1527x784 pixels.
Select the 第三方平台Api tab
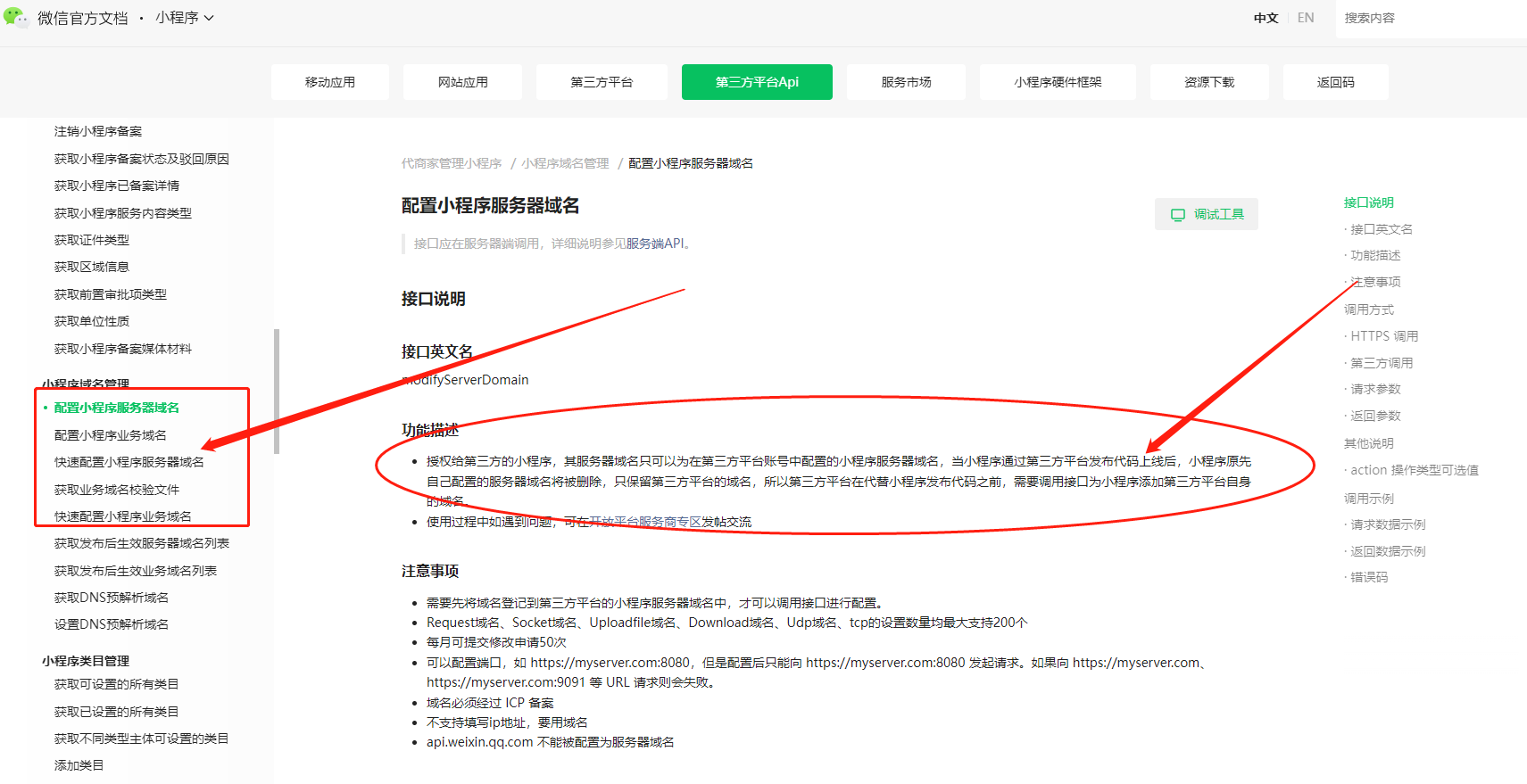tap(757, 82)
